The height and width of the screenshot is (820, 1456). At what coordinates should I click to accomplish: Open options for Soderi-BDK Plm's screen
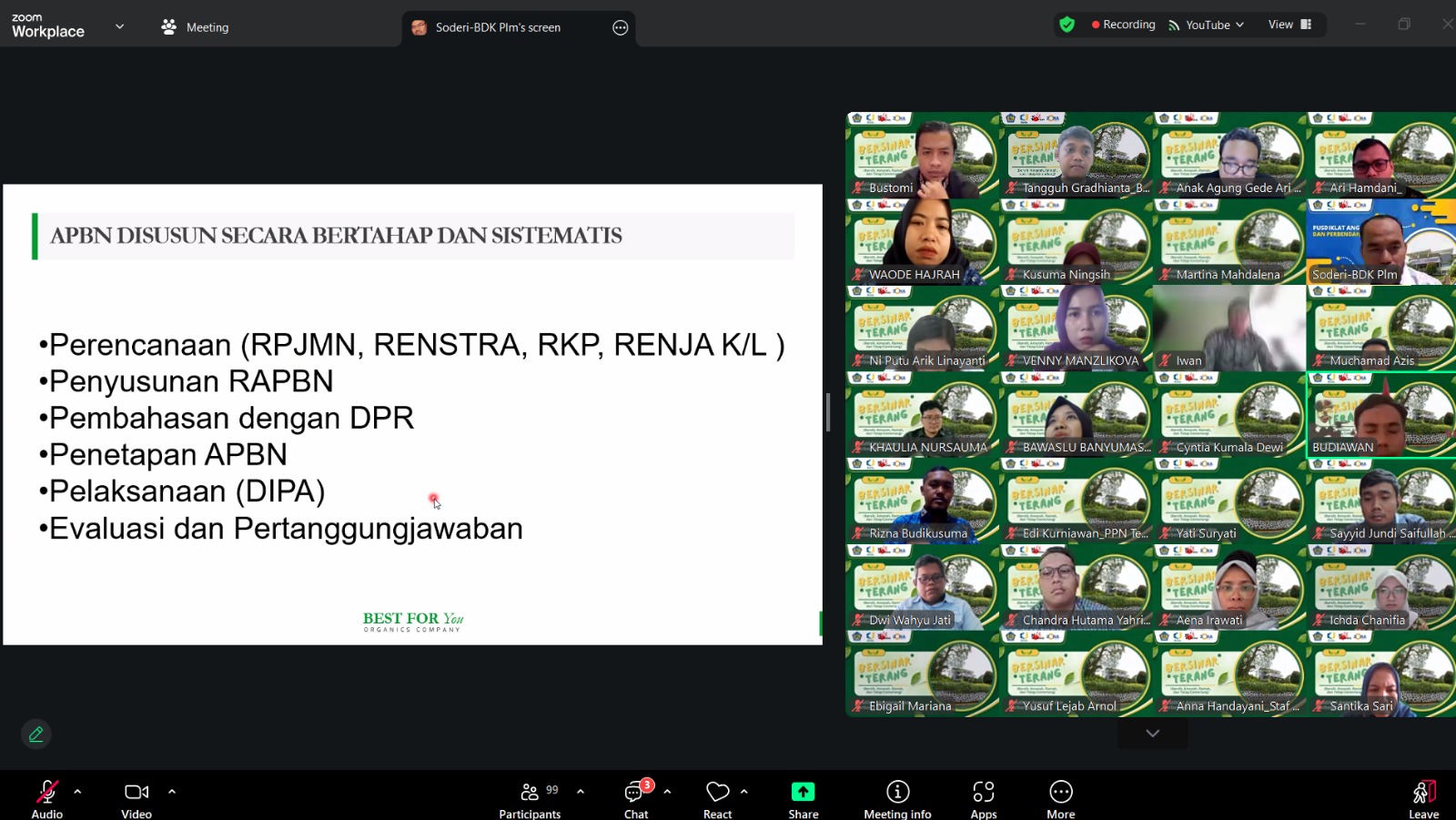coord(621,27)
